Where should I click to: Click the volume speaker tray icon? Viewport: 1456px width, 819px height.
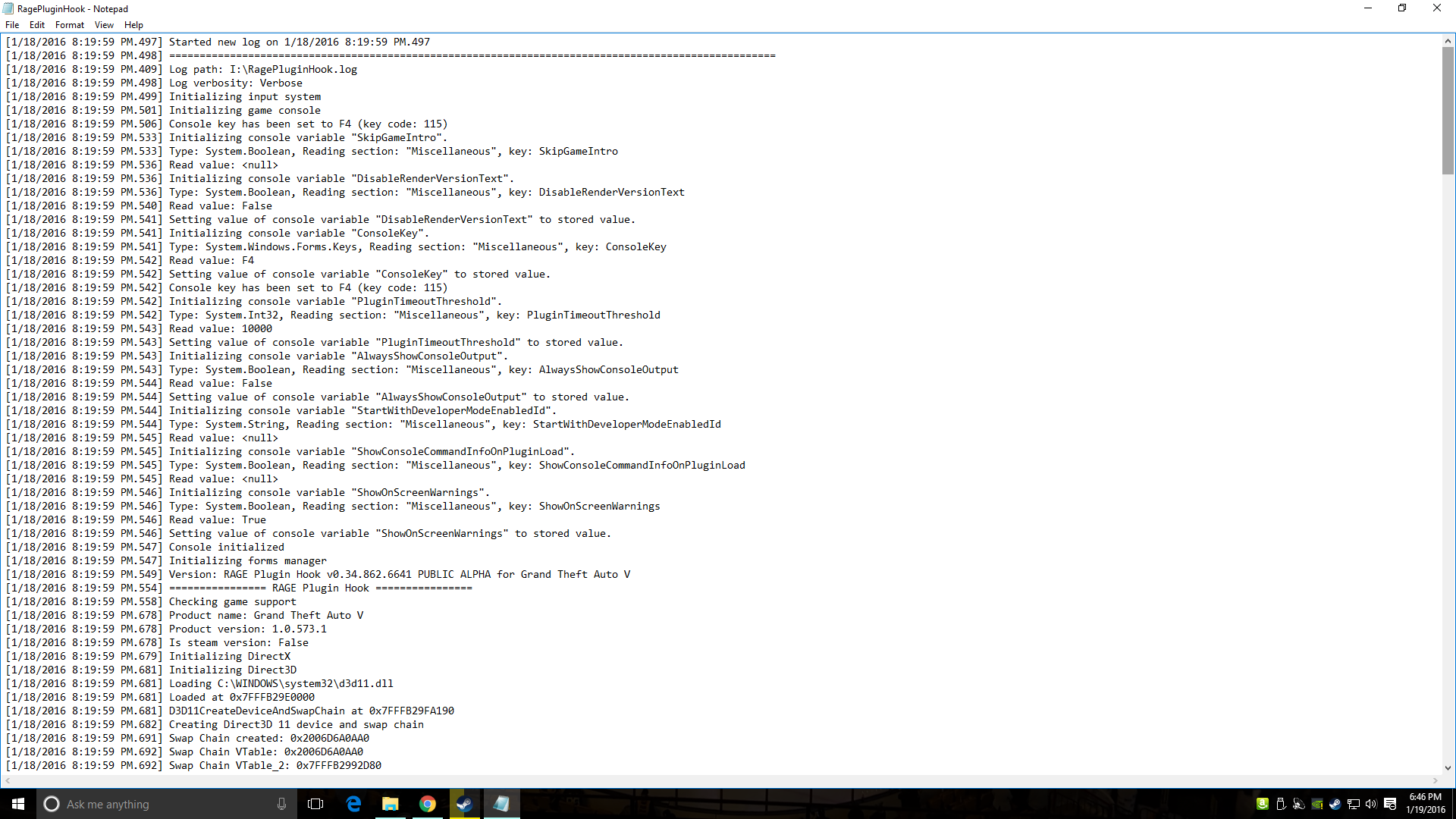click(x=1371, y=804)
